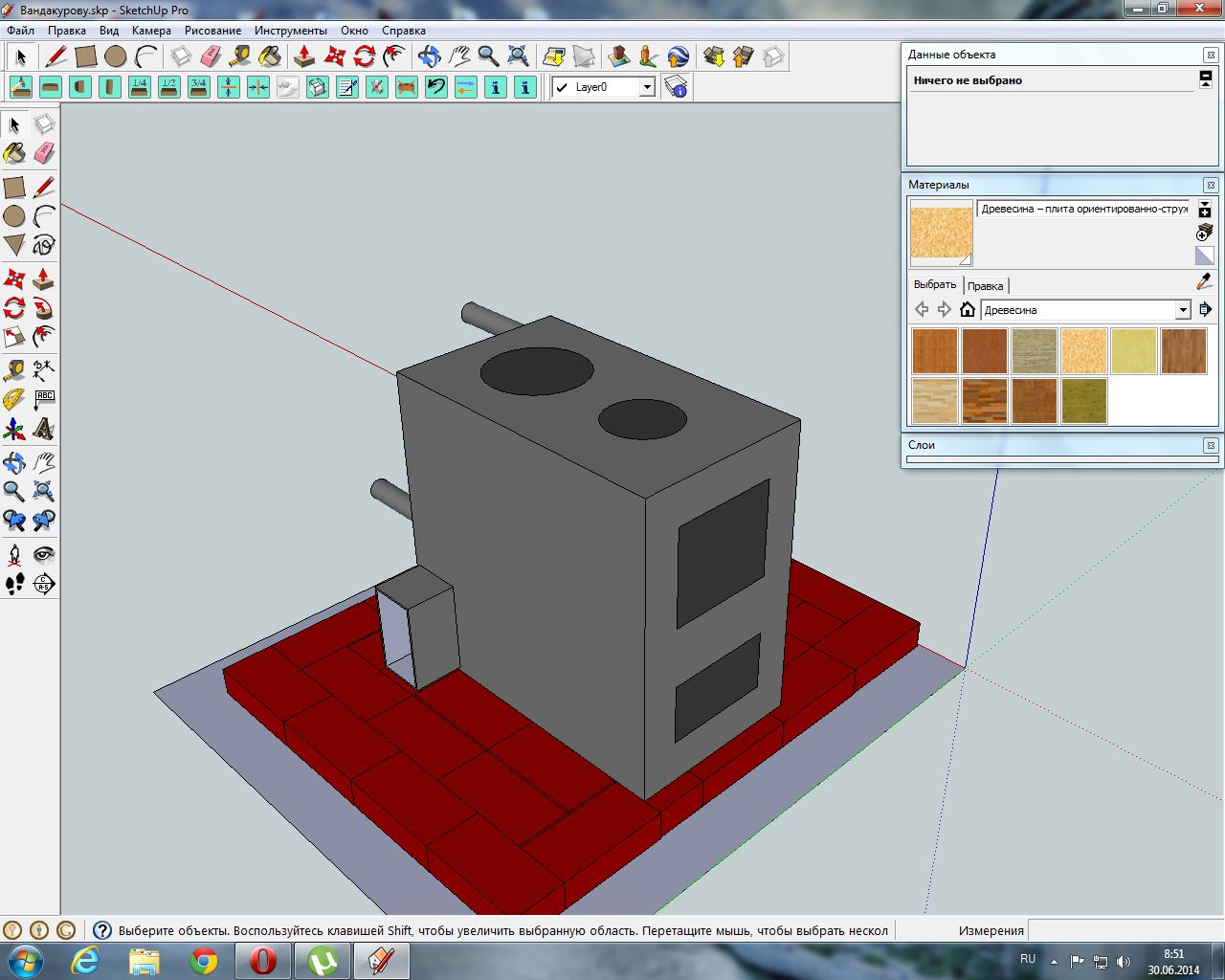Open Google Chrome from the taskbar
Screen dimensions: 1225x980
pos(204,961)
